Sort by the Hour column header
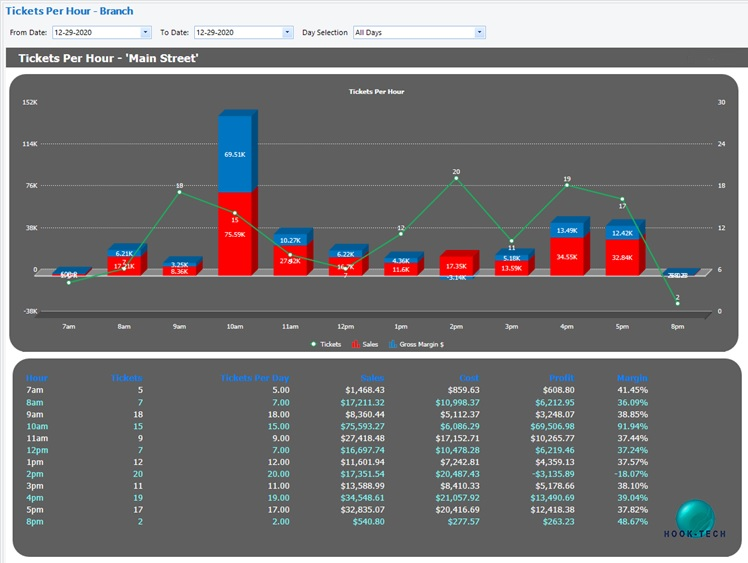The width and height of the screenshot is (748, 563). click(x=37, y=378)
